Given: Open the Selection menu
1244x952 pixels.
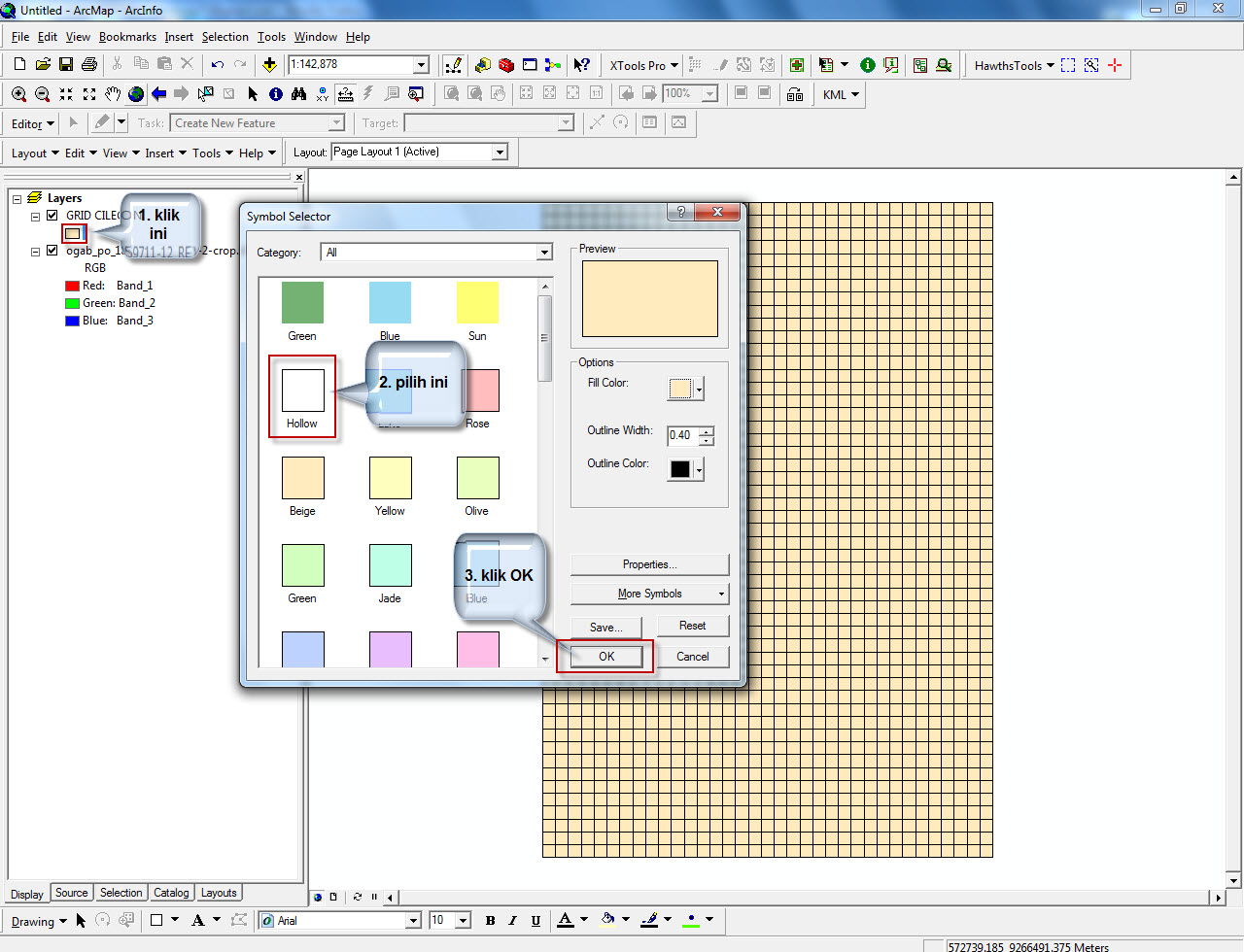Looking at the screenshot, I should [x=225, y=37].
